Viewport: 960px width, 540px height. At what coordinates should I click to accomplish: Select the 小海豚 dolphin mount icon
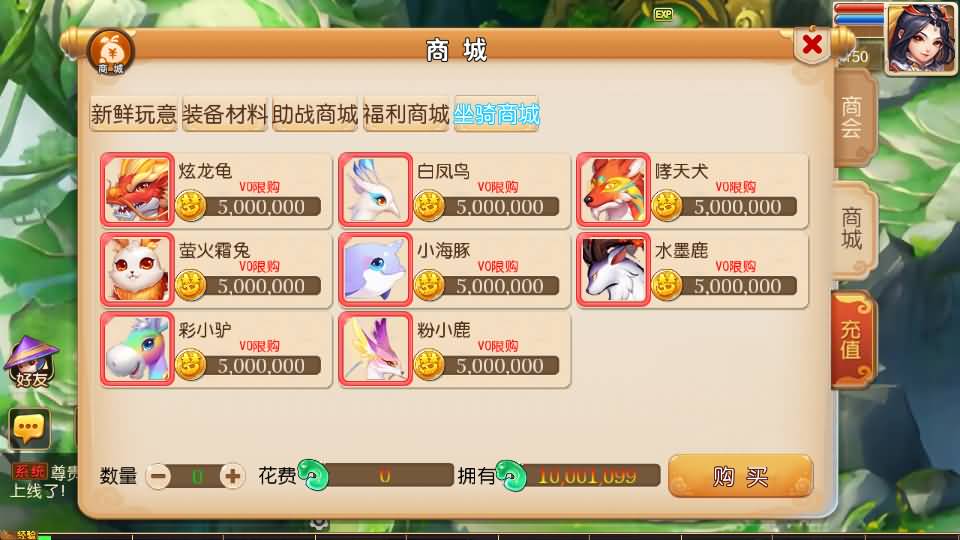[375, 269]
